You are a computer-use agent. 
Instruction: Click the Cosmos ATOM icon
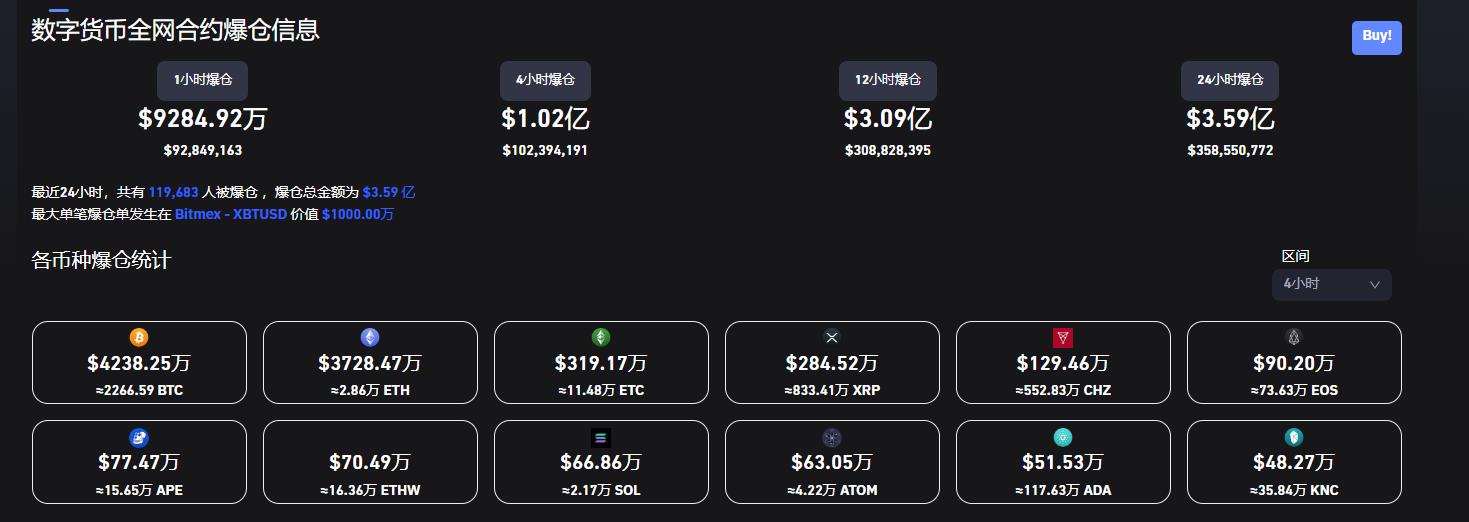coord(832,437)
